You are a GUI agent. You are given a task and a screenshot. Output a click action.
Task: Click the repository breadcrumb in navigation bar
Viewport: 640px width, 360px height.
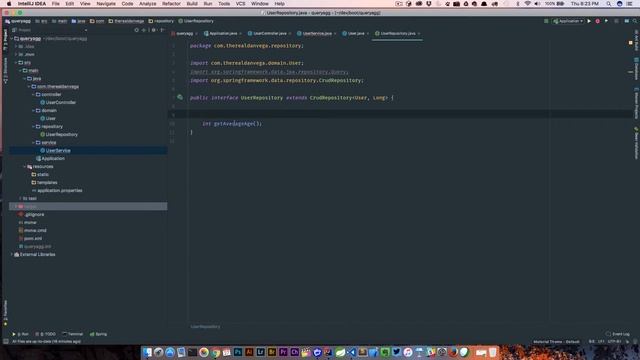pos(161,21)
